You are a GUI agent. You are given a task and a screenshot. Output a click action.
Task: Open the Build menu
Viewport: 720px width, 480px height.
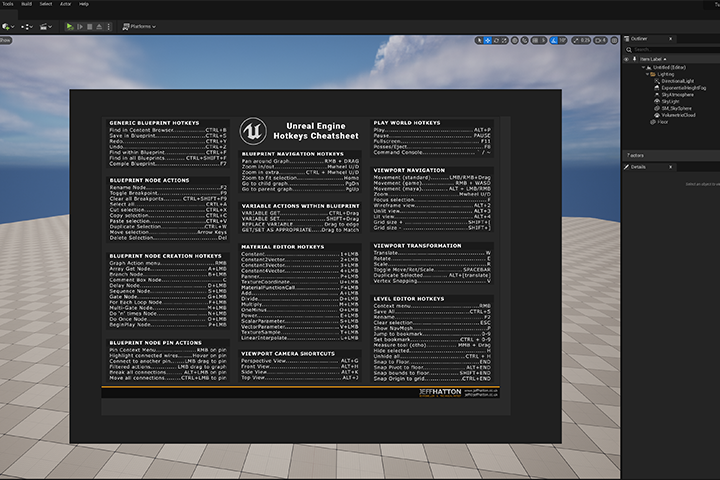(x=27, y=4)
